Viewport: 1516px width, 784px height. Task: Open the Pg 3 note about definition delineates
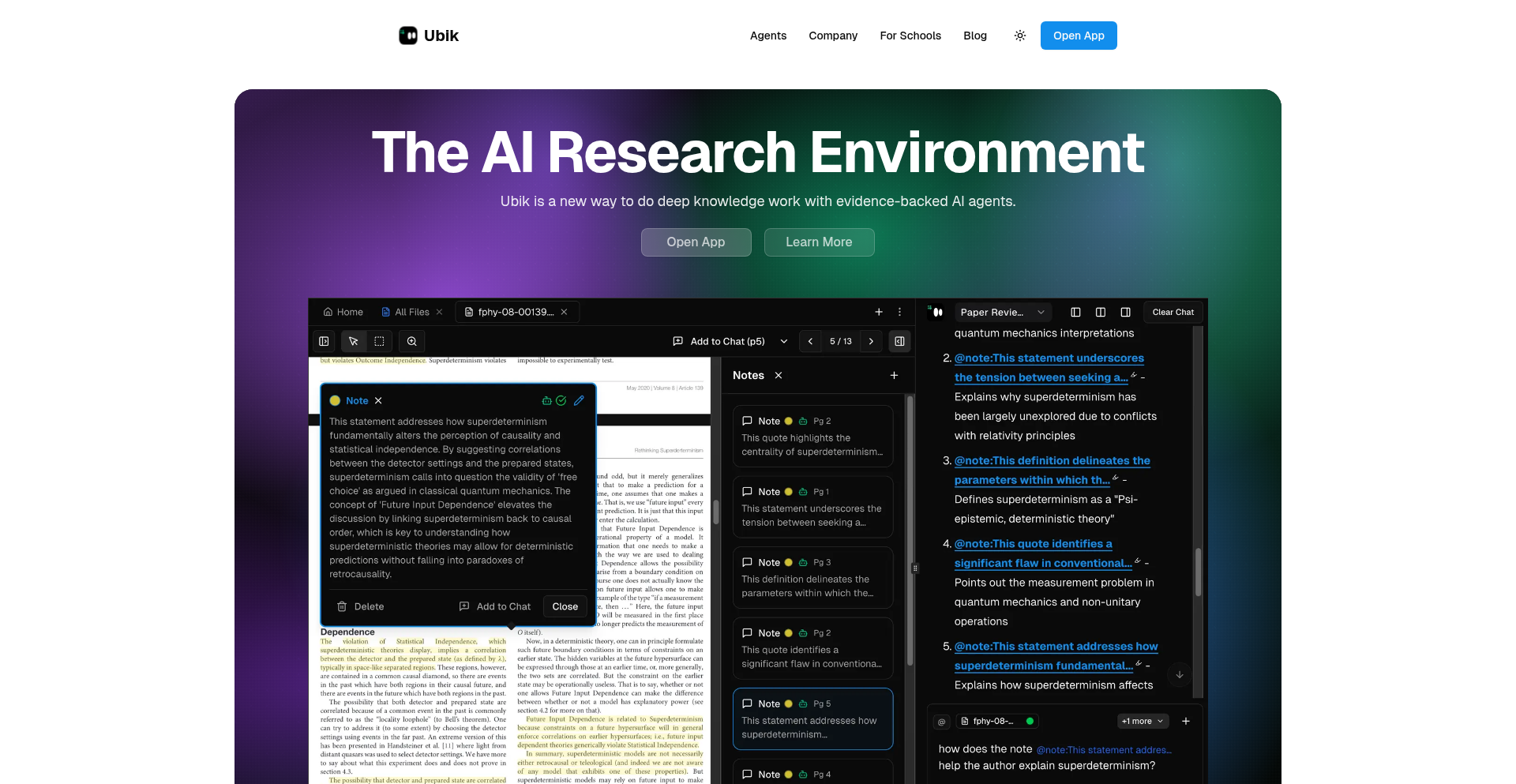(x=812, y=577)
